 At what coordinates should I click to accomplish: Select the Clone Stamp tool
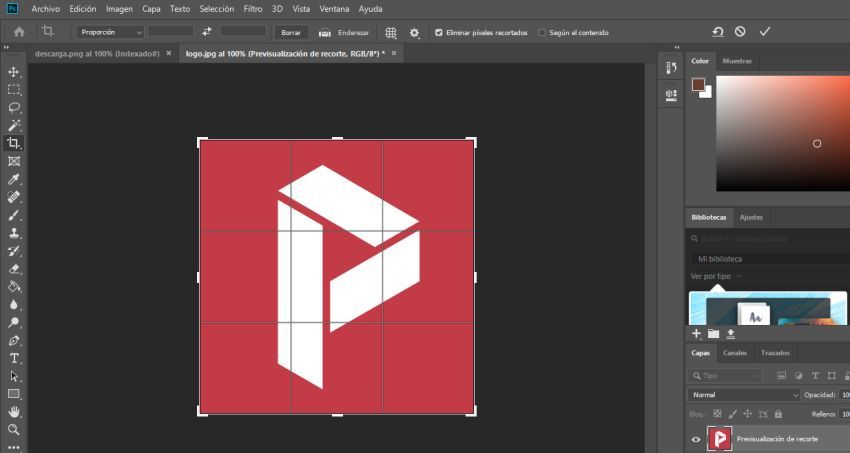click(14, 233)
